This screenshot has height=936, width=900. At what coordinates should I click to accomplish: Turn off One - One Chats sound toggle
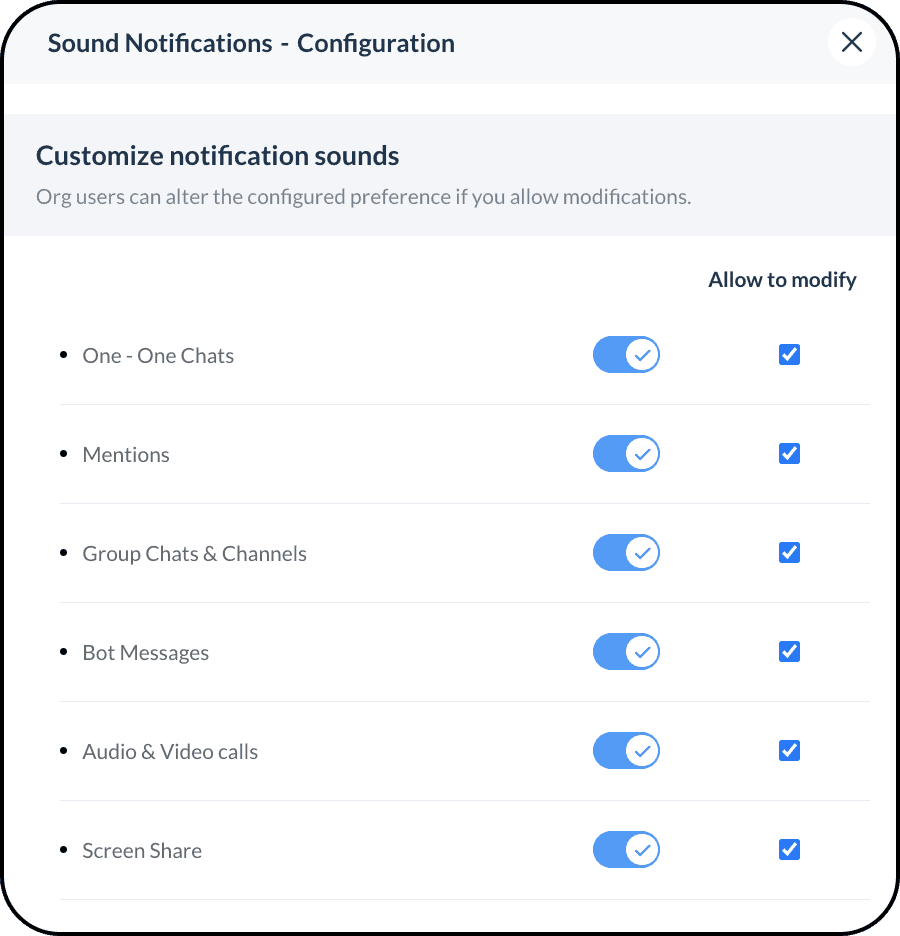click(x=626, y=355)
